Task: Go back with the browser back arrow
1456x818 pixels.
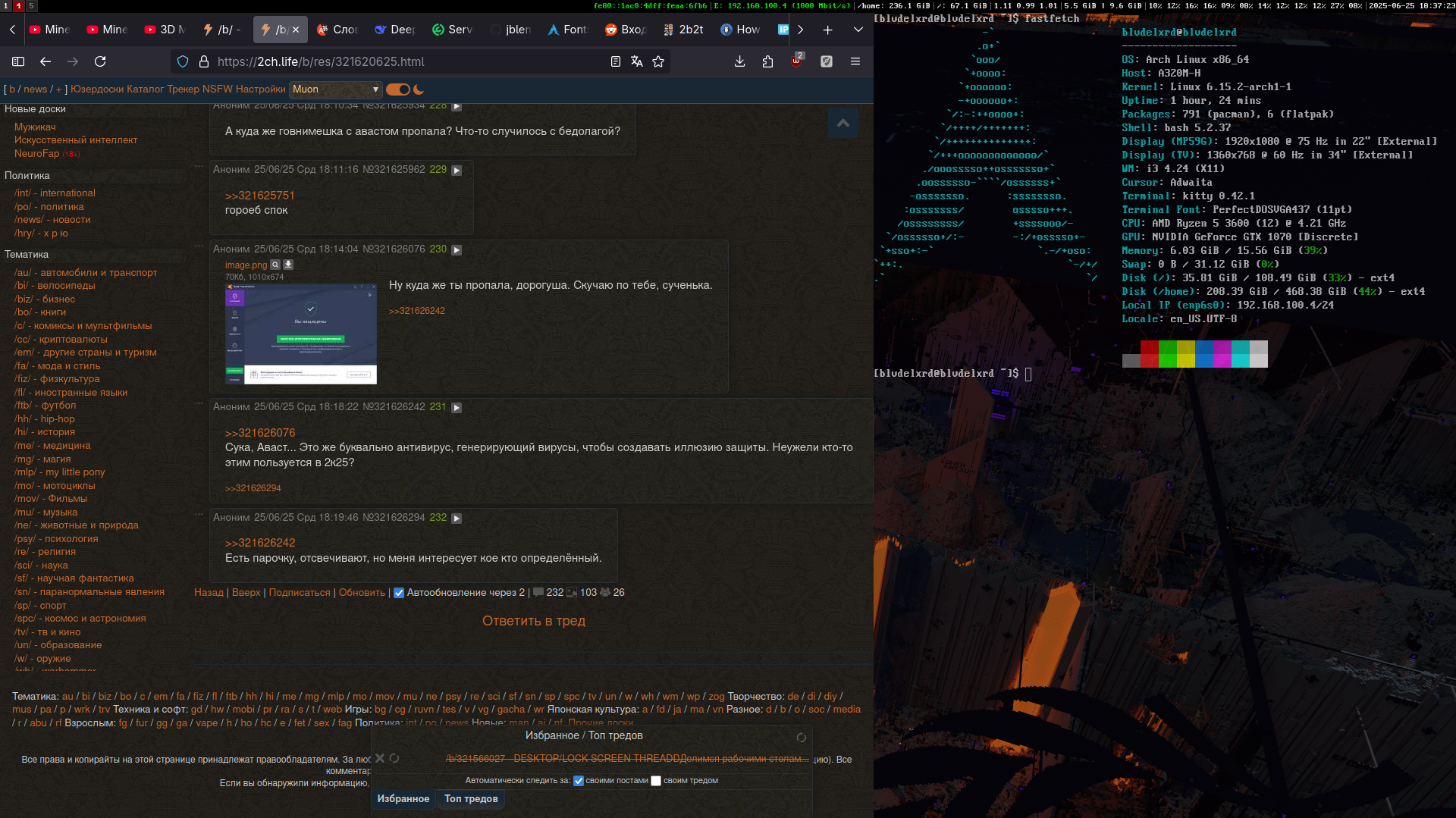Action: [x=45, y=61]
